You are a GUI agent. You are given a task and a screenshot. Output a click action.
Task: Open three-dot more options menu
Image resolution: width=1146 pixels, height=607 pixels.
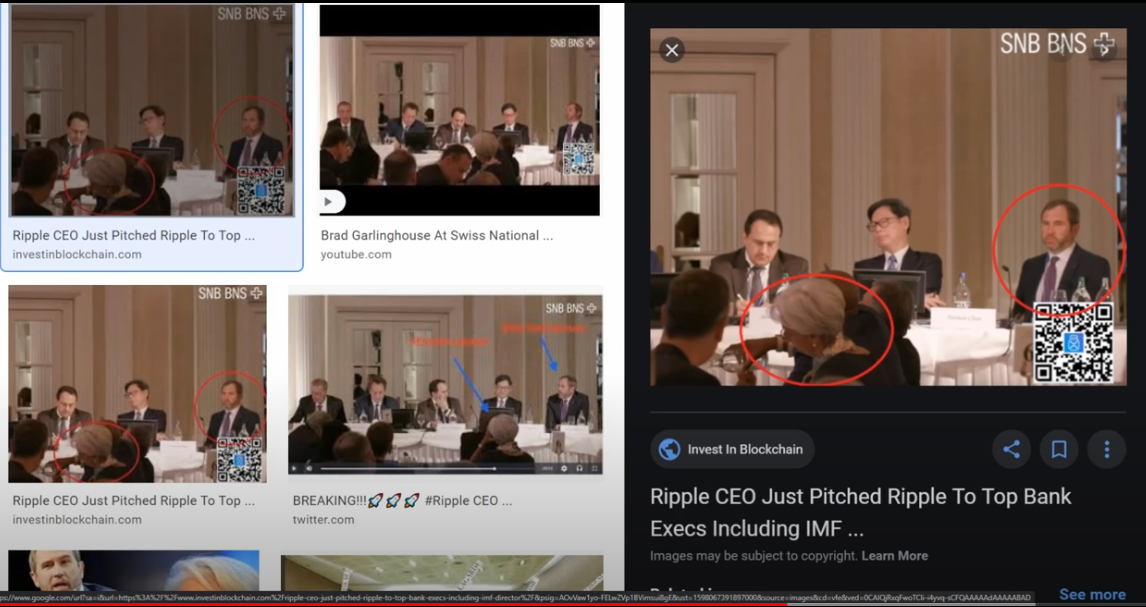click(1107, 449)
